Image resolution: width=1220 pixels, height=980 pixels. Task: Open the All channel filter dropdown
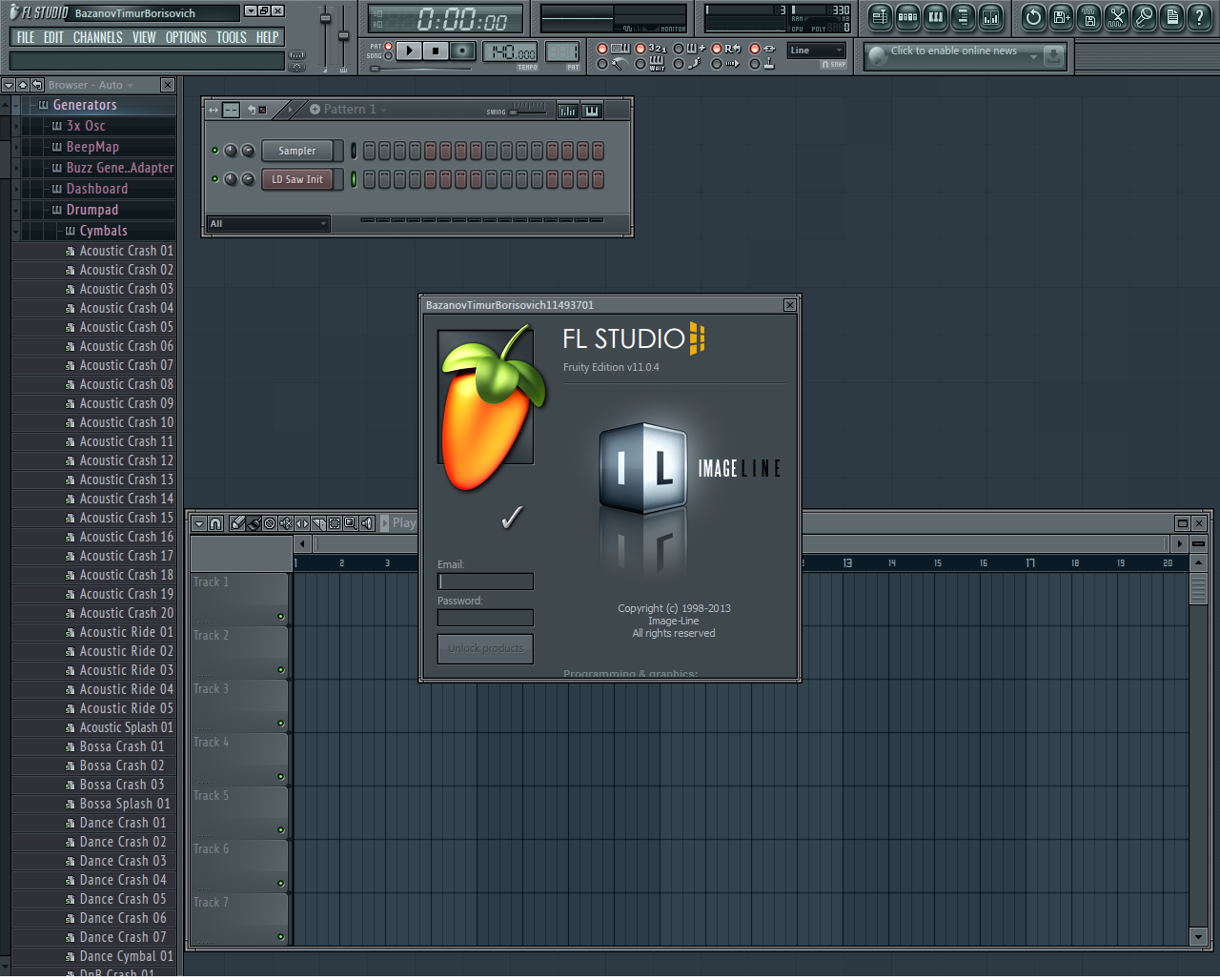pos(269,224)
